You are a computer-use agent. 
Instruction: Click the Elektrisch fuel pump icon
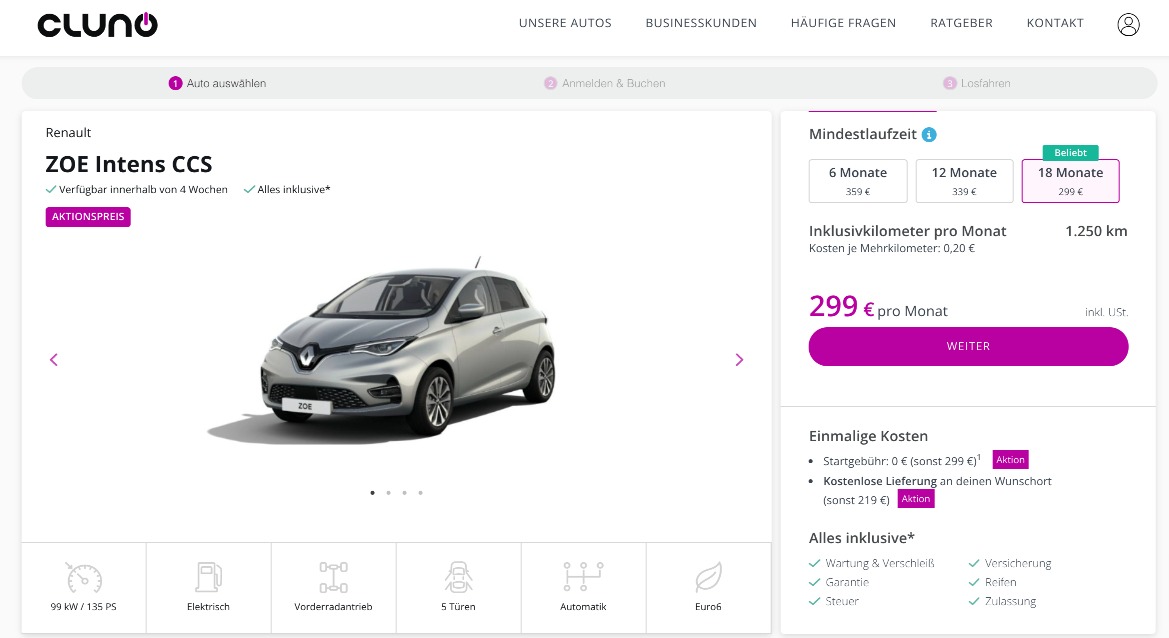(x=208, y=577)
